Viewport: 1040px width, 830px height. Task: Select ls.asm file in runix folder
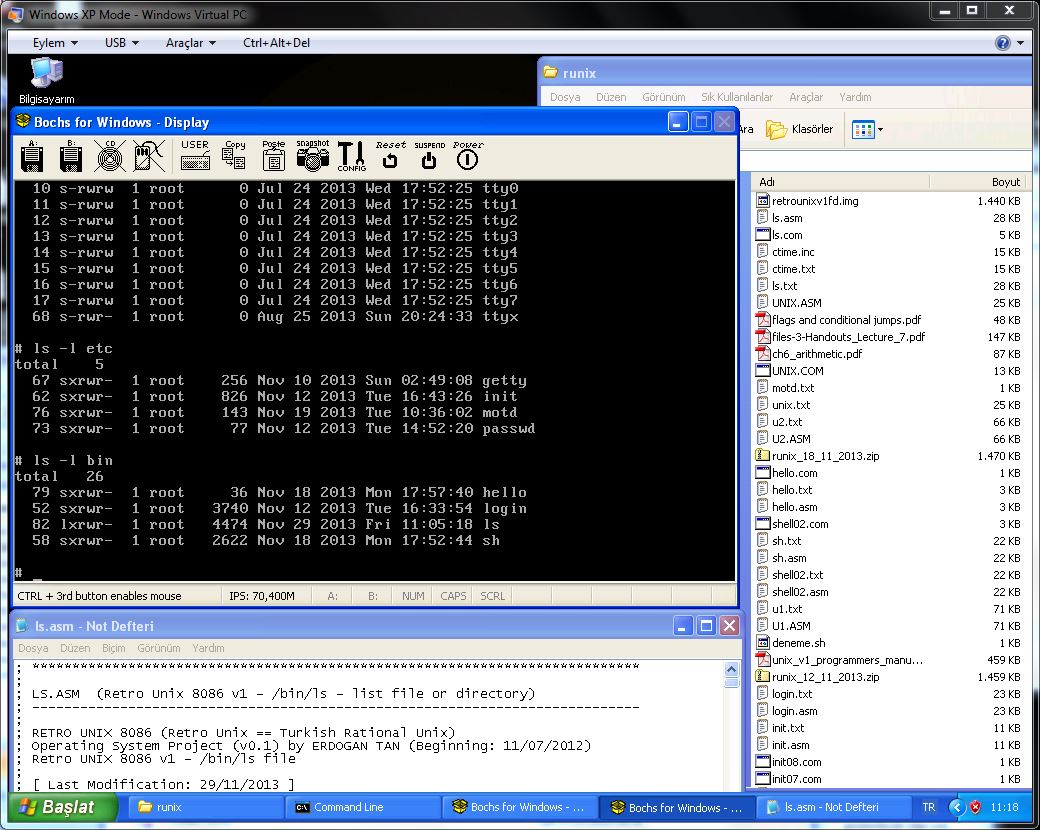(779, 218)
